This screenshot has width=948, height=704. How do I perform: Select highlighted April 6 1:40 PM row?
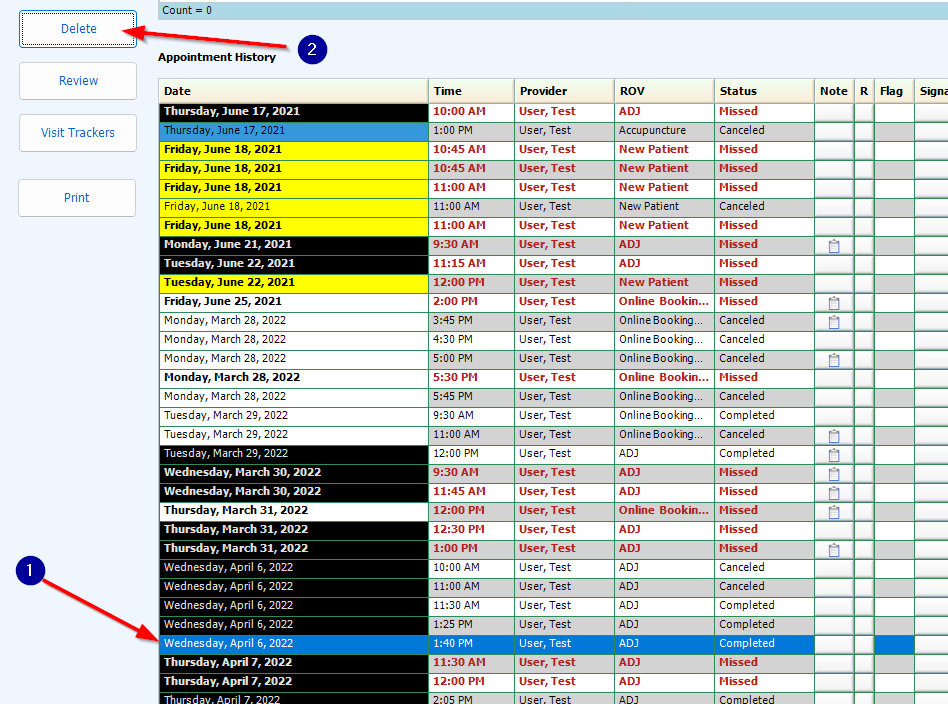[x=553, y=644]
